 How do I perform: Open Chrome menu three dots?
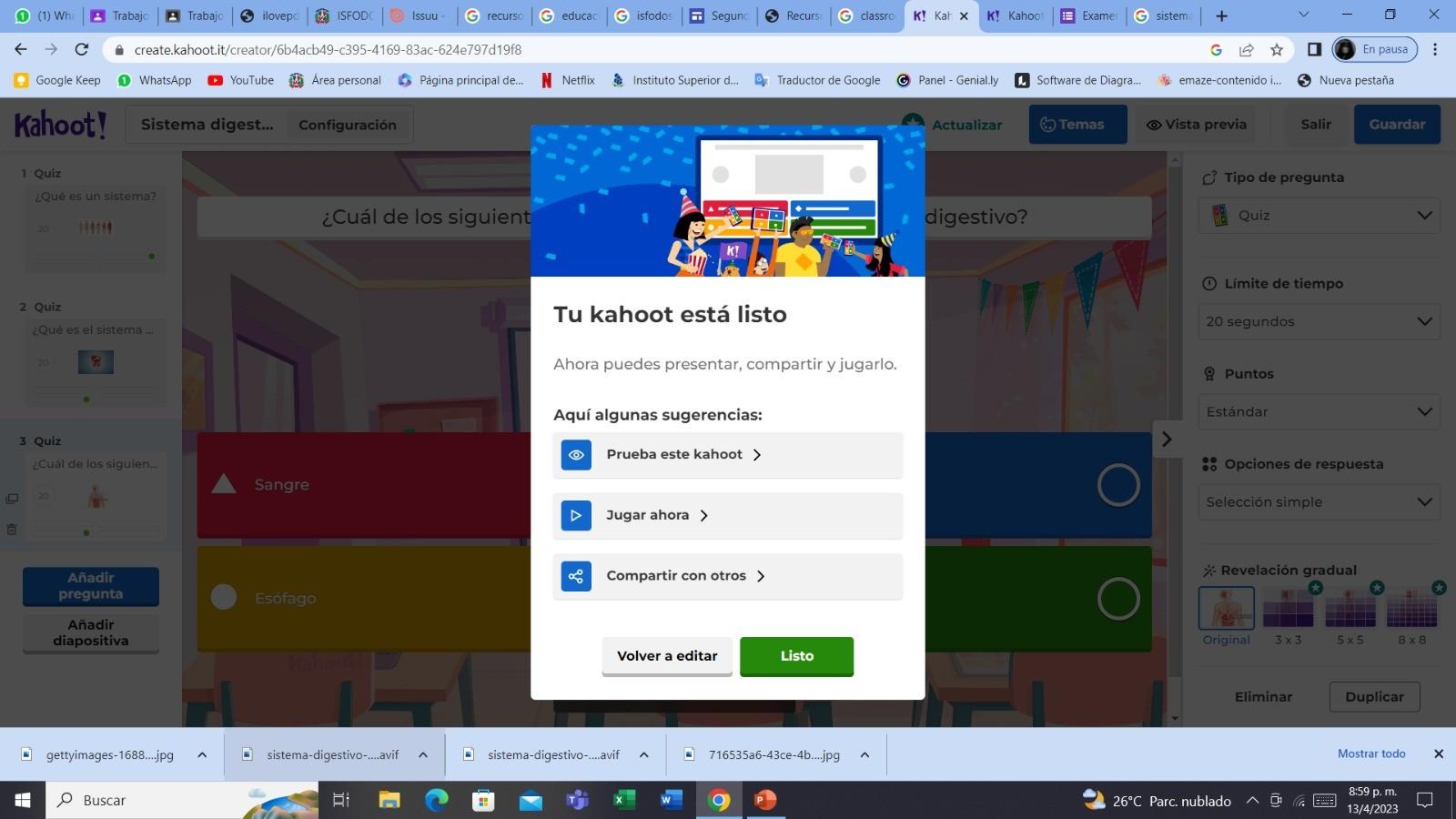(1435, 49)
